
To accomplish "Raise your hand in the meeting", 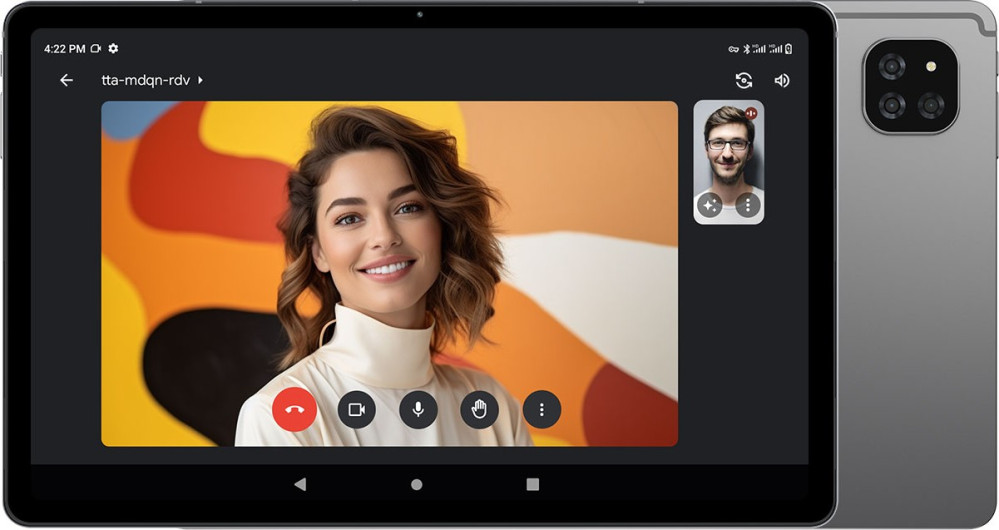I will tap(479, 409).
